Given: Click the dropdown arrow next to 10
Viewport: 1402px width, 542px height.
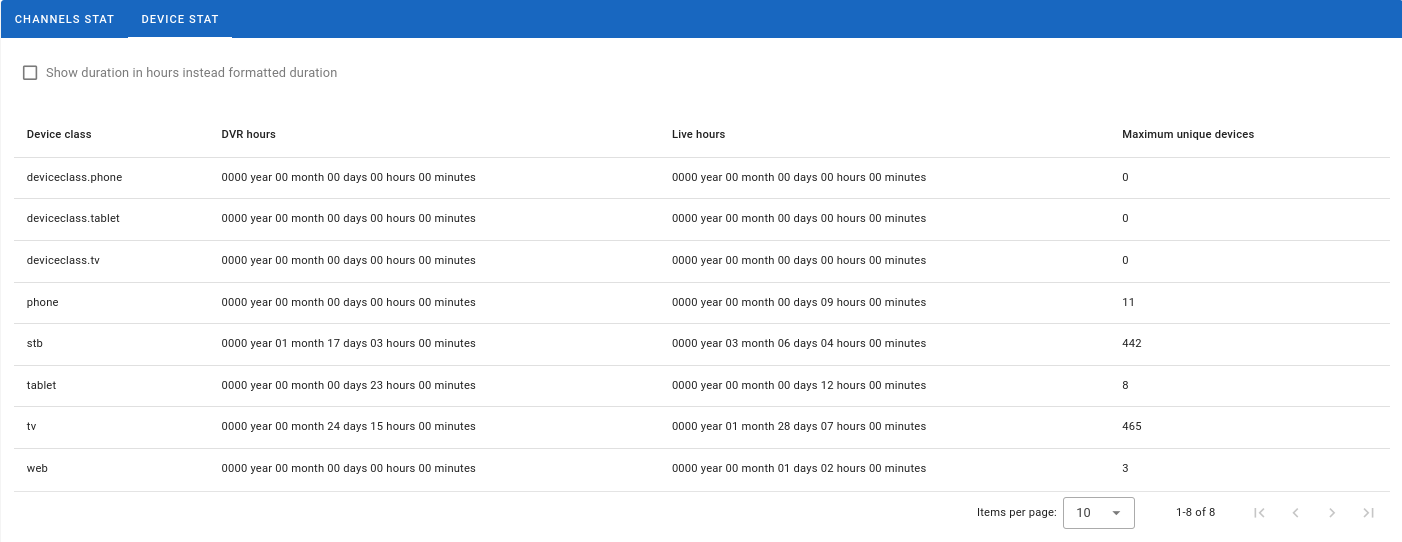Looking at the screenshot, I should point(1116,513).
